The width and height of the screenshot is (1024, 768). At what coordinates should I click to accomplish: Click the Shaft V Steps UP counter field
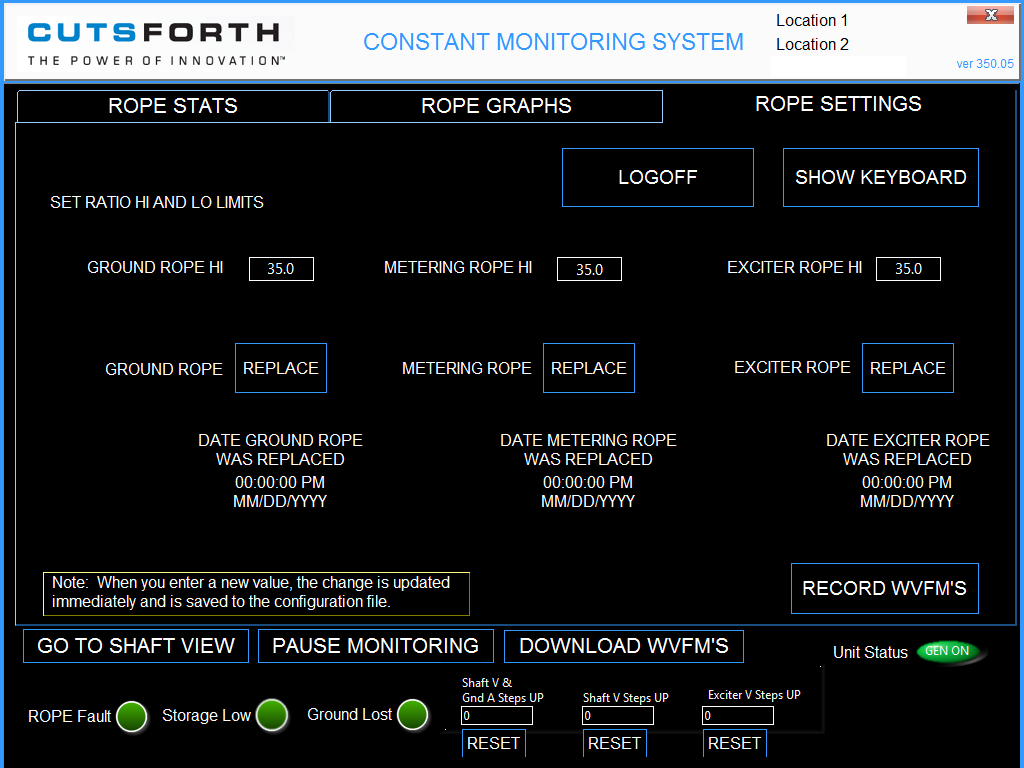[618, 716]
